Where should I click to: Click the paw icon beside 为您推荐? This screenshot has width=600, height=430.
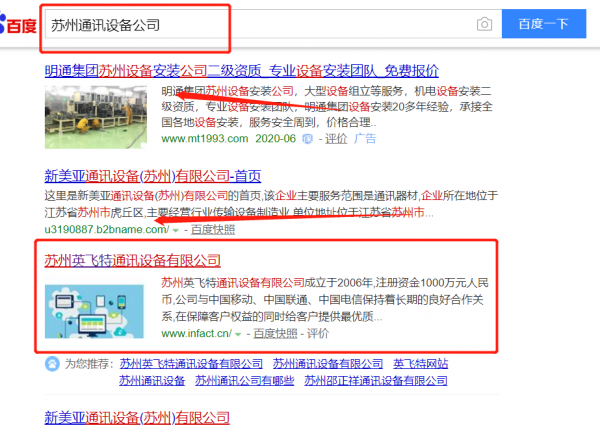click(x=52, y=363)
